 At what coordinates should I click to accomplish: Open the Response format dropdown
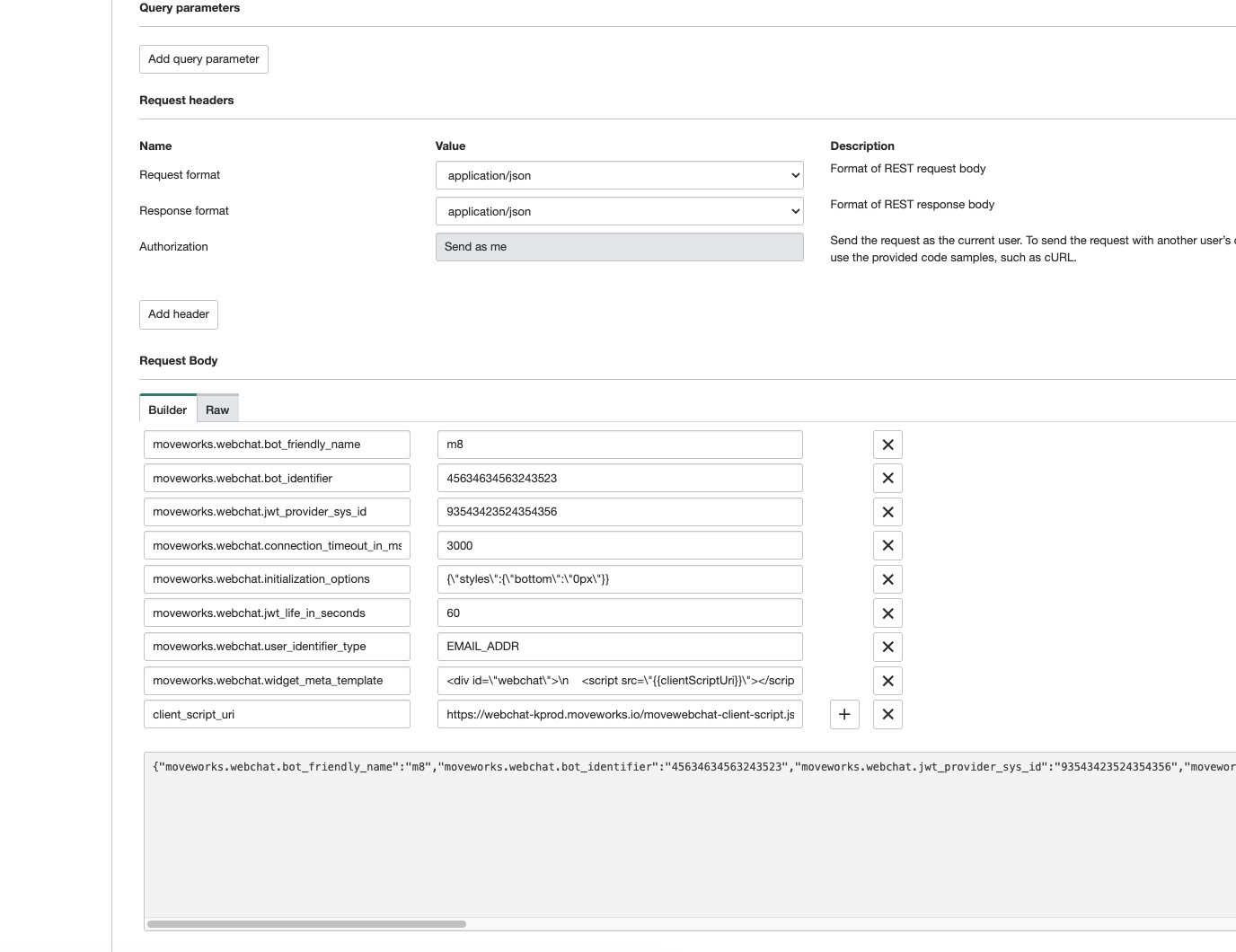click(619, 211)
